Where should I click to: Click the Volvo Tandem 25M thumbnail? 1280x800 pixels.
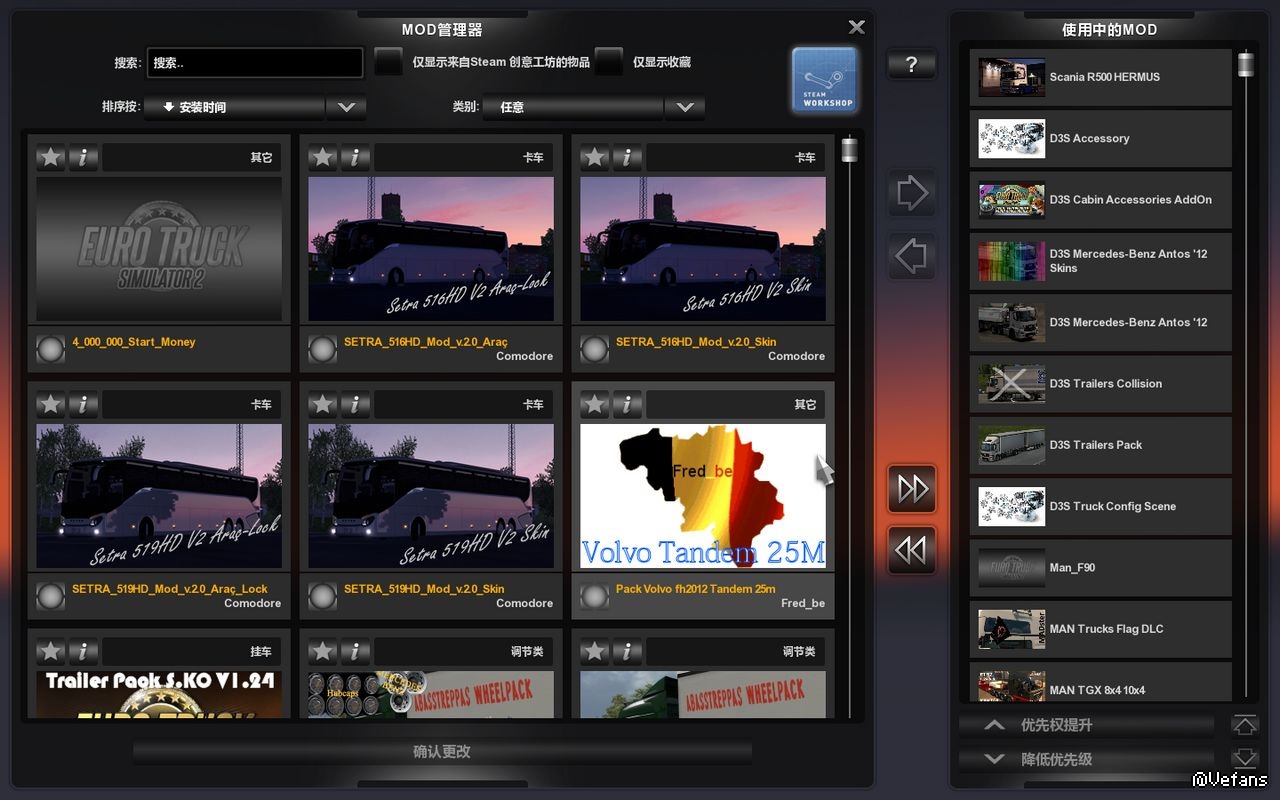pyautogui.click(x=703, y=496)
